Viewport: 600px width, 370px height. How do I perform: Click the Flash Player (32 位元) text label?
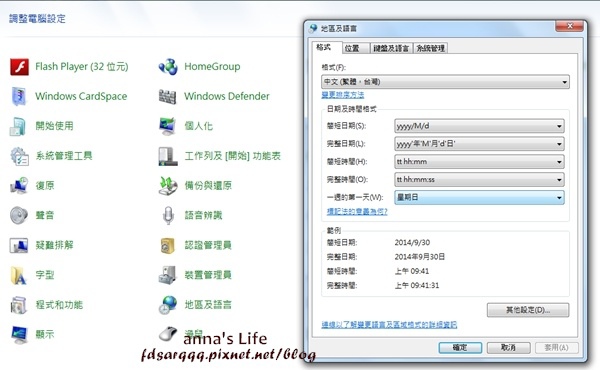click(82, 67)
